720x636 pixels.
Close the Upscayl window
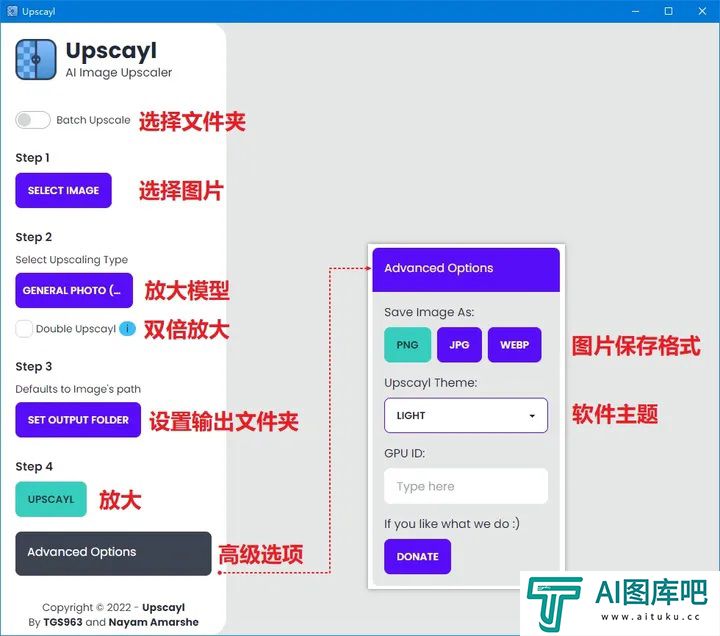click(x=702, y=11)
